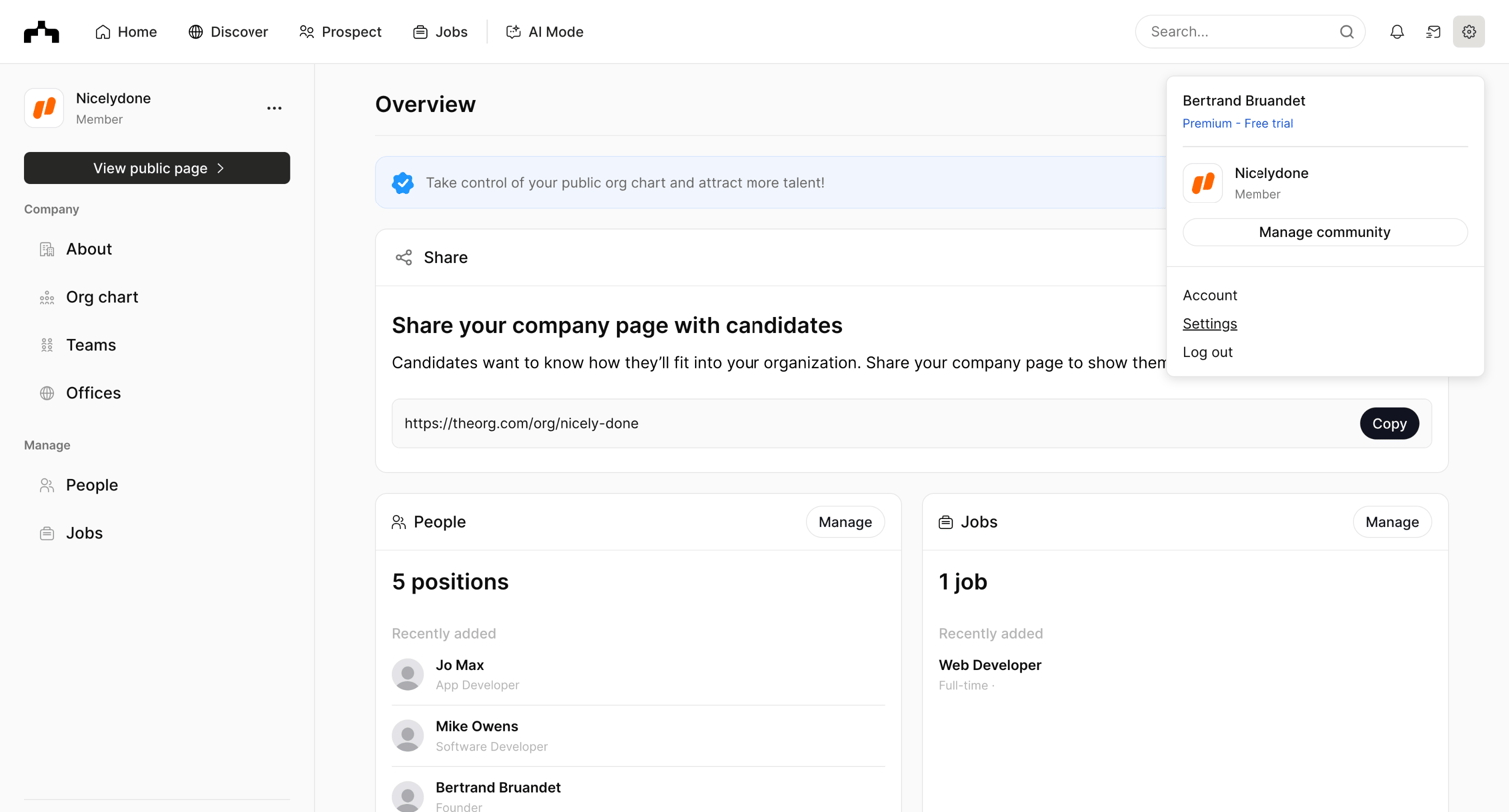Click People card header icon
1509x812 pixels.
399,522
